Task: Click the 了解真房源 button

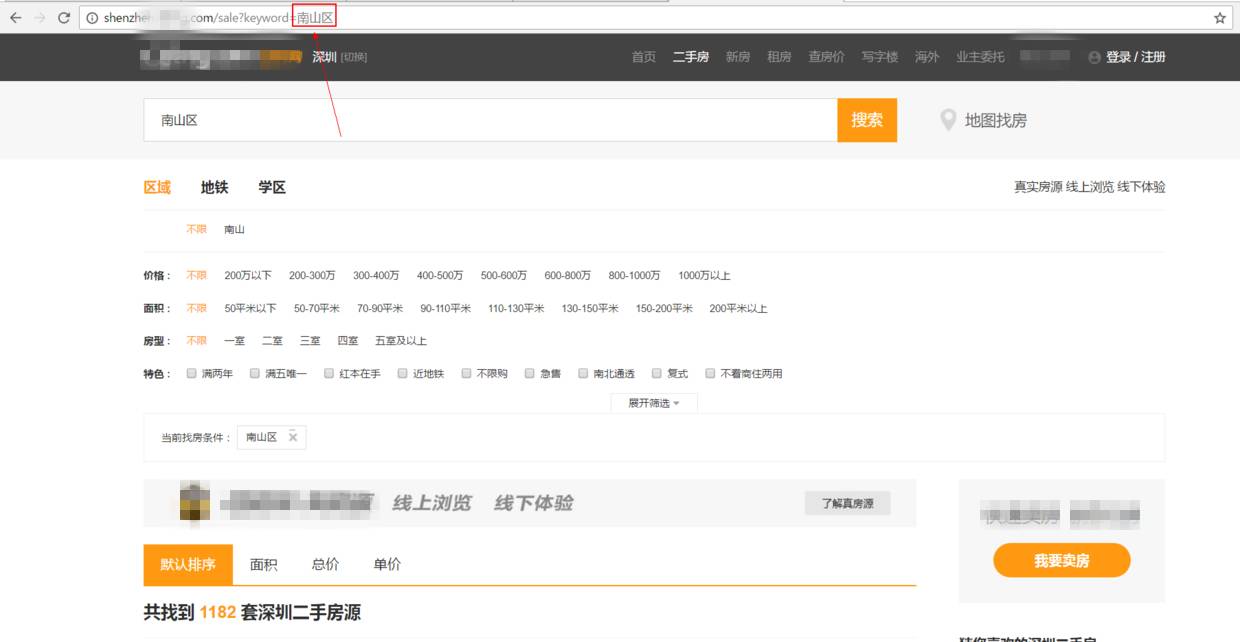Action: coord(848,503)
